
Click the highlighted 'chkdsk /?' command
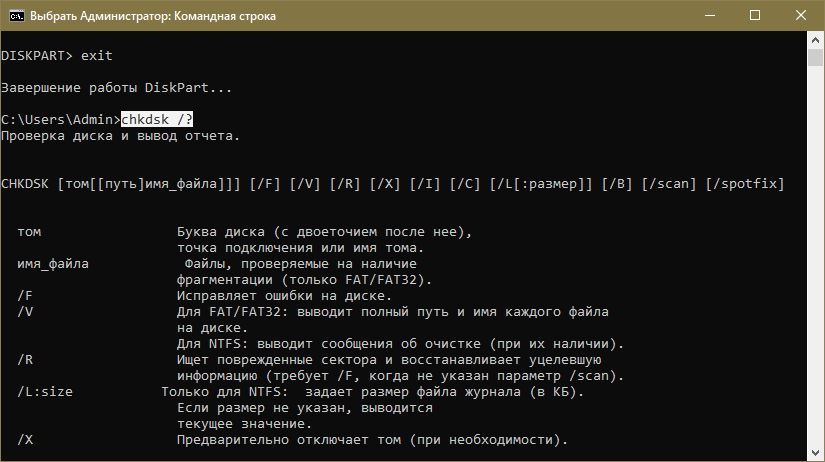157,119
